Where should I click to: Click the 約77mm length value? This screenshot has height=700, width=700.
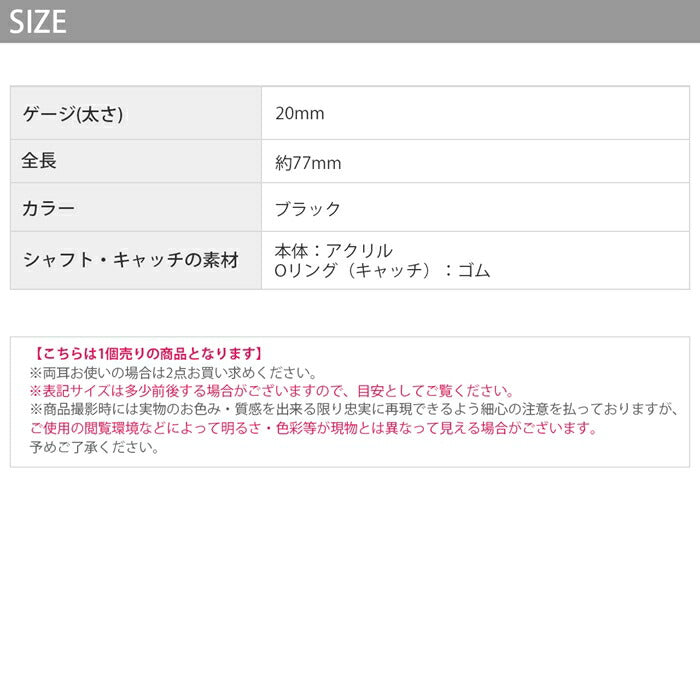(x=308, y=163)
